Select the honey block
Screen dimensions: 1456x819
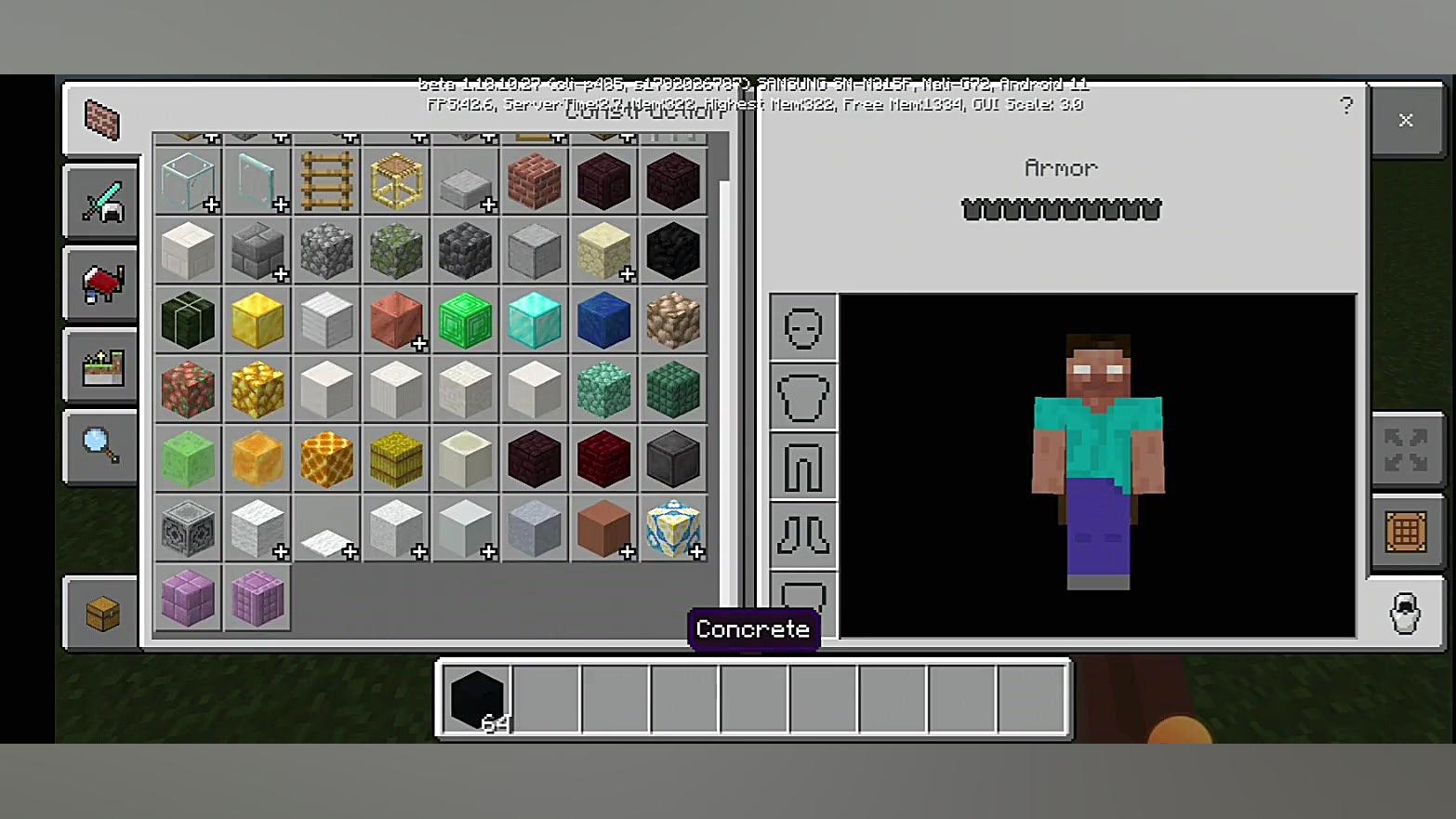click(x=258, y=459)
